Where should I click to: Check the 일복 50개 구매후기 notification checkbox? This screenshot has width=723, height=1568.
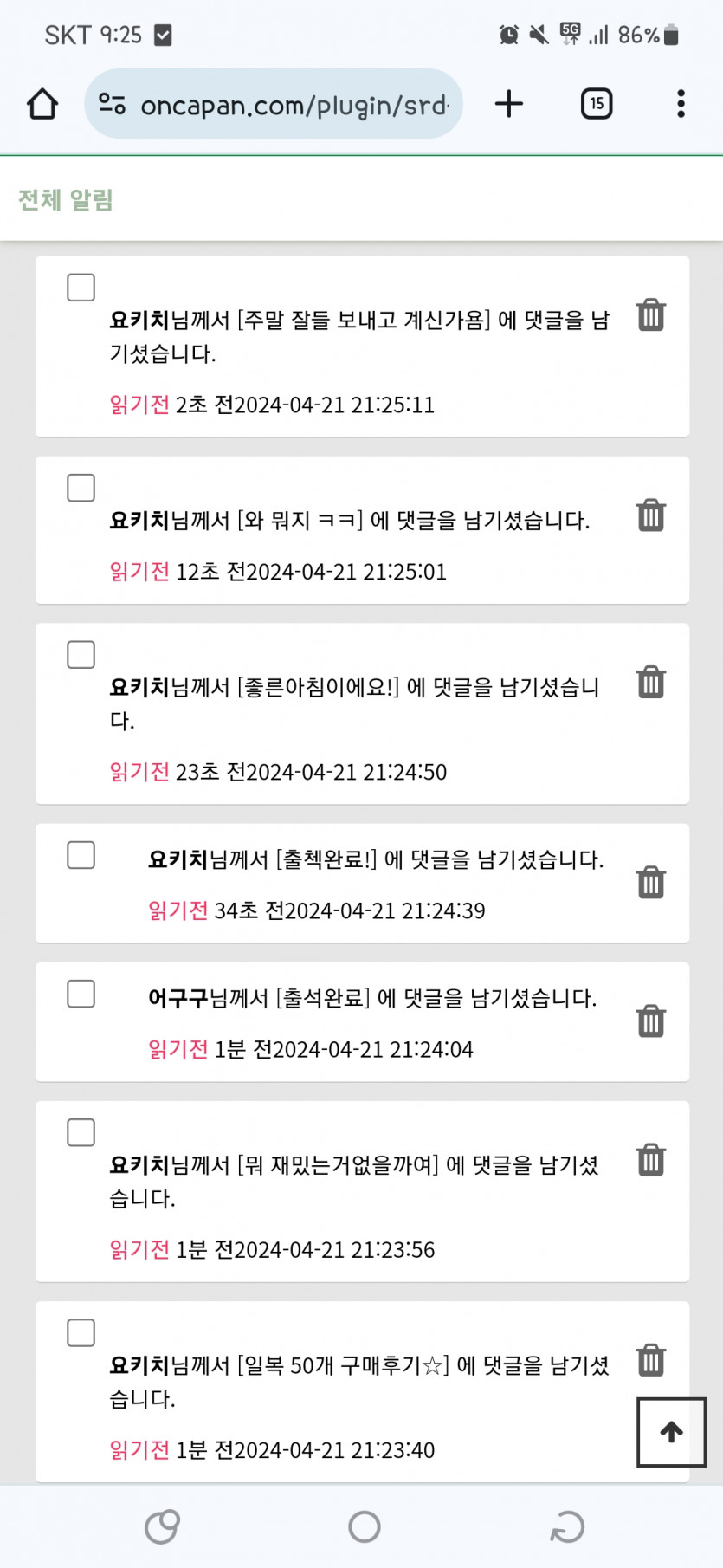tap(81, 1332)
